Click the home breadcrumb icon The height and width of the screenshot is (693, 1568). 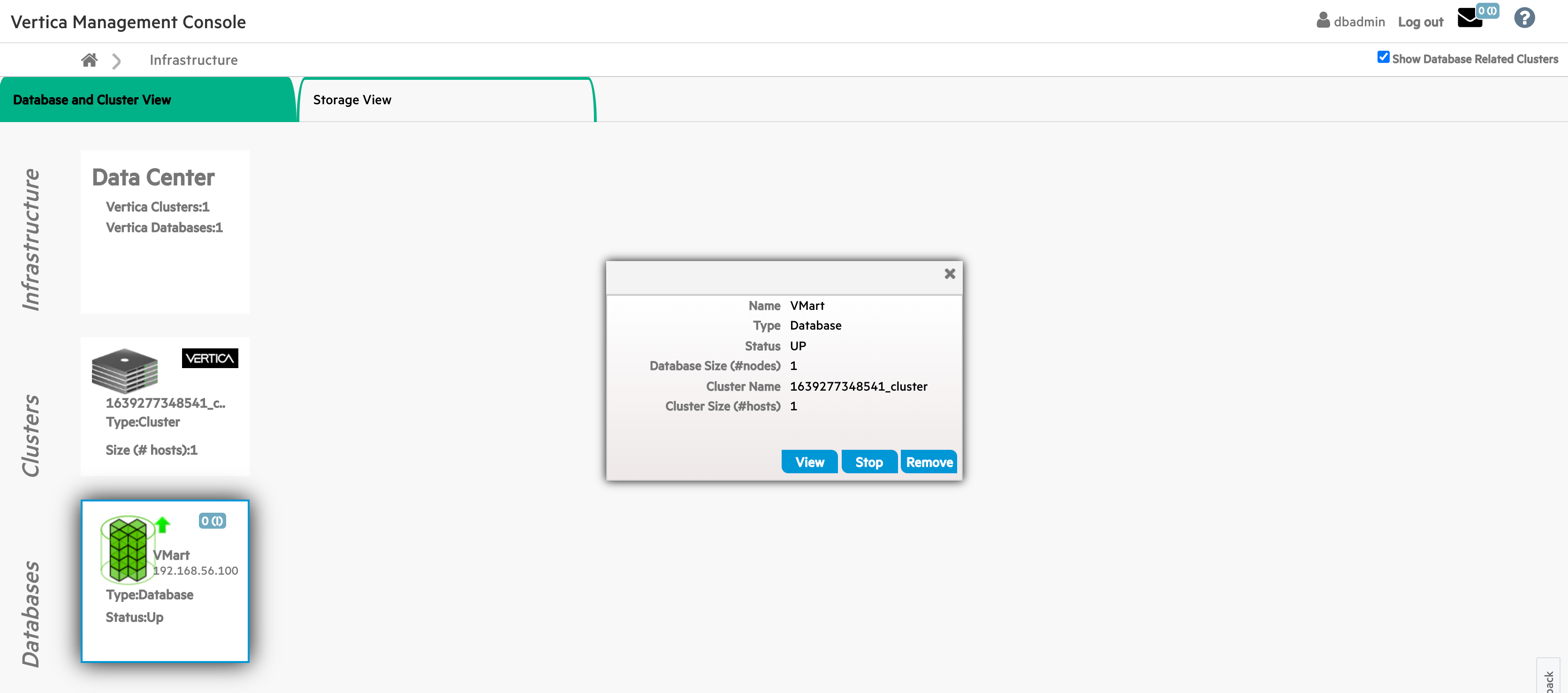coord(89,60)
